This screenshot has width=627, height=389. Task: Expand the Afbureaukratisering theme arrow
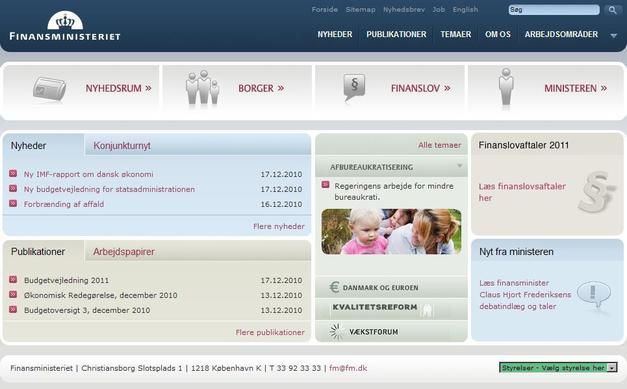click(x=459, y=166)
